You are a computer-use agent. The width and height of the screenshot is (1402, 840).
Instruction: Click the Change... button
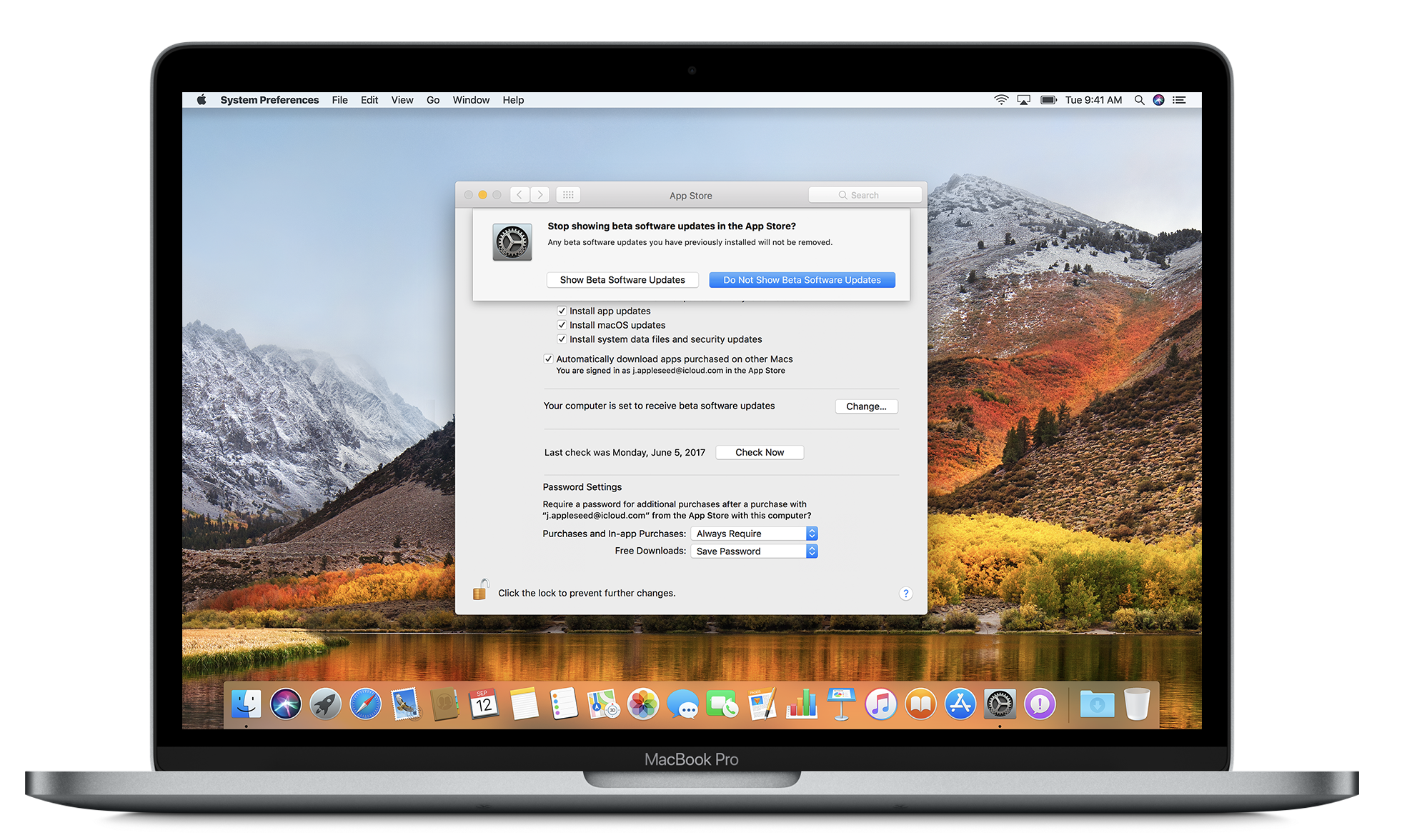click(x=866, y=406)
